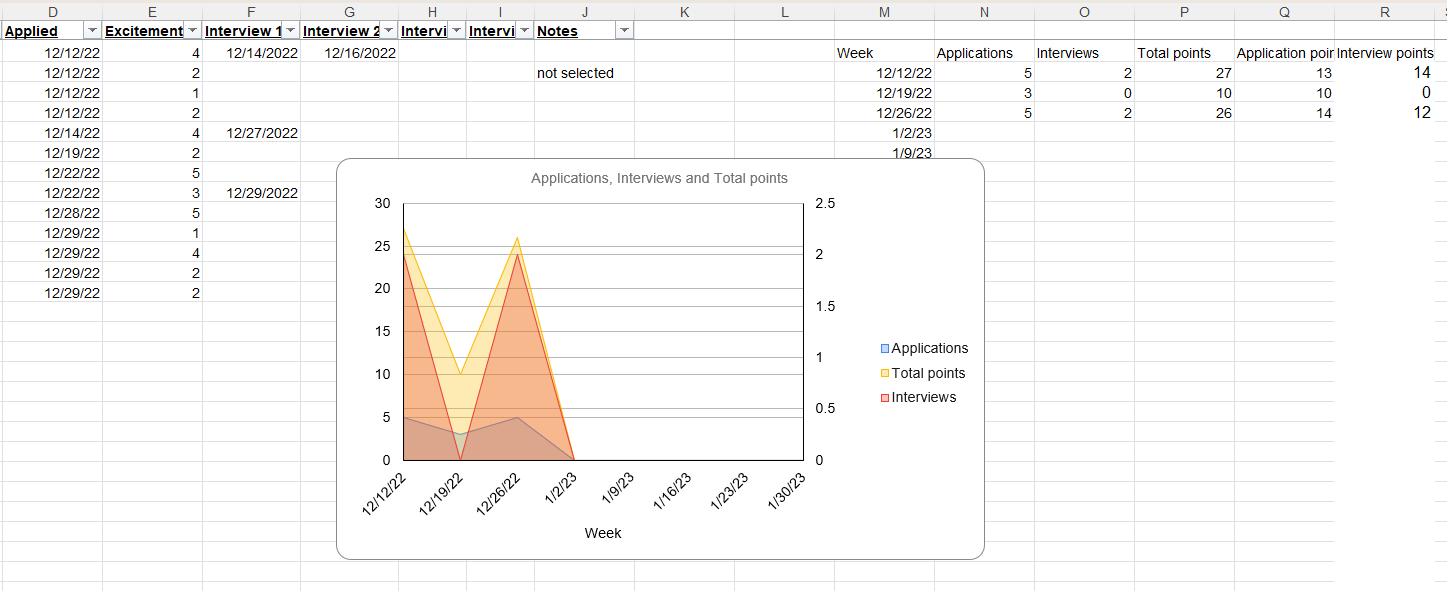Select the chart title text
The image size is (1447, 591).
(659, 178)
